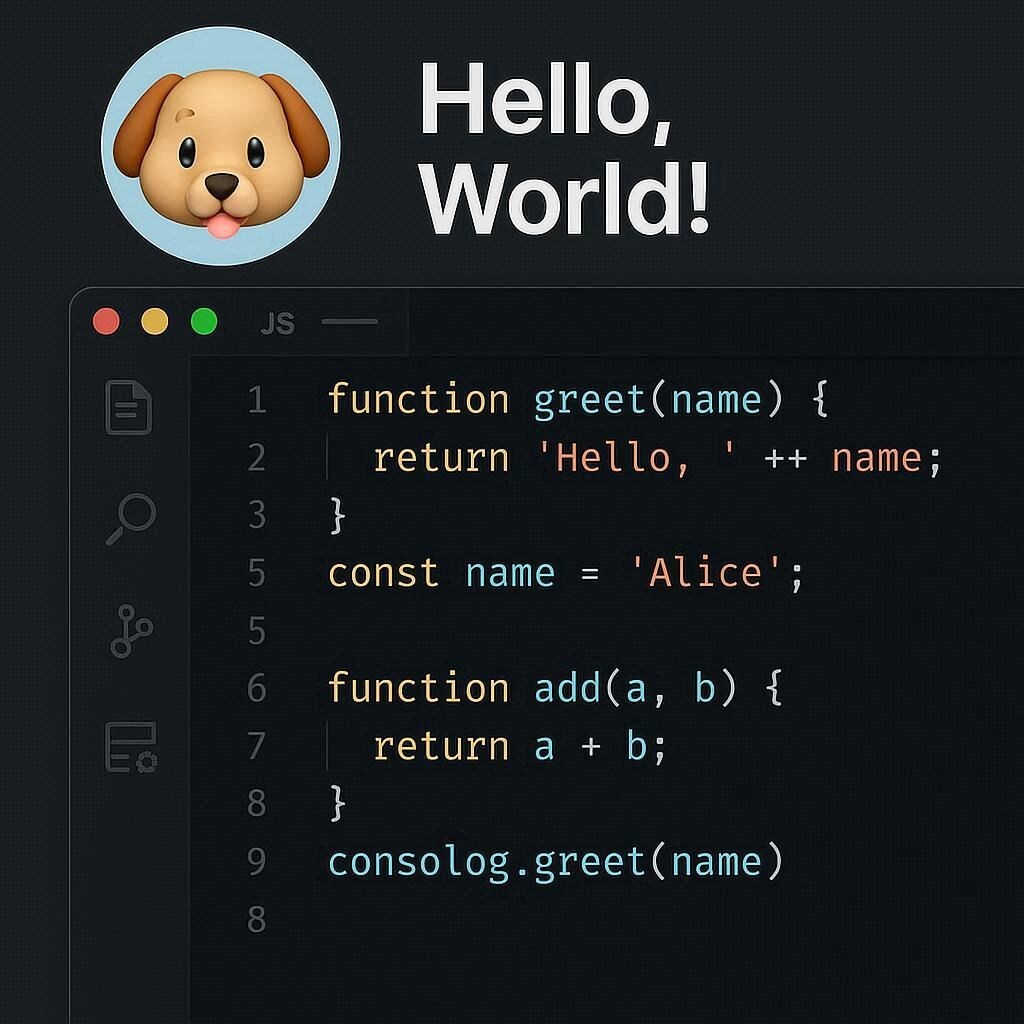Screen dimensions: 1024x1024
Task: Click 'greet' in the function declaration
Action: tap(590, 401)
